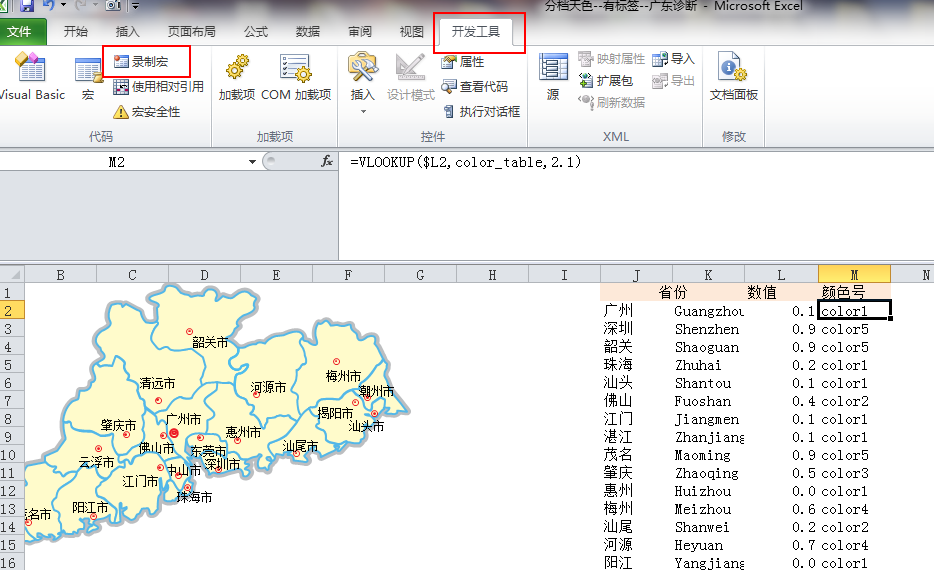Click in the formula bar VLOOKUP text
This screenshot has width=934, height=570.
[465, 162]
